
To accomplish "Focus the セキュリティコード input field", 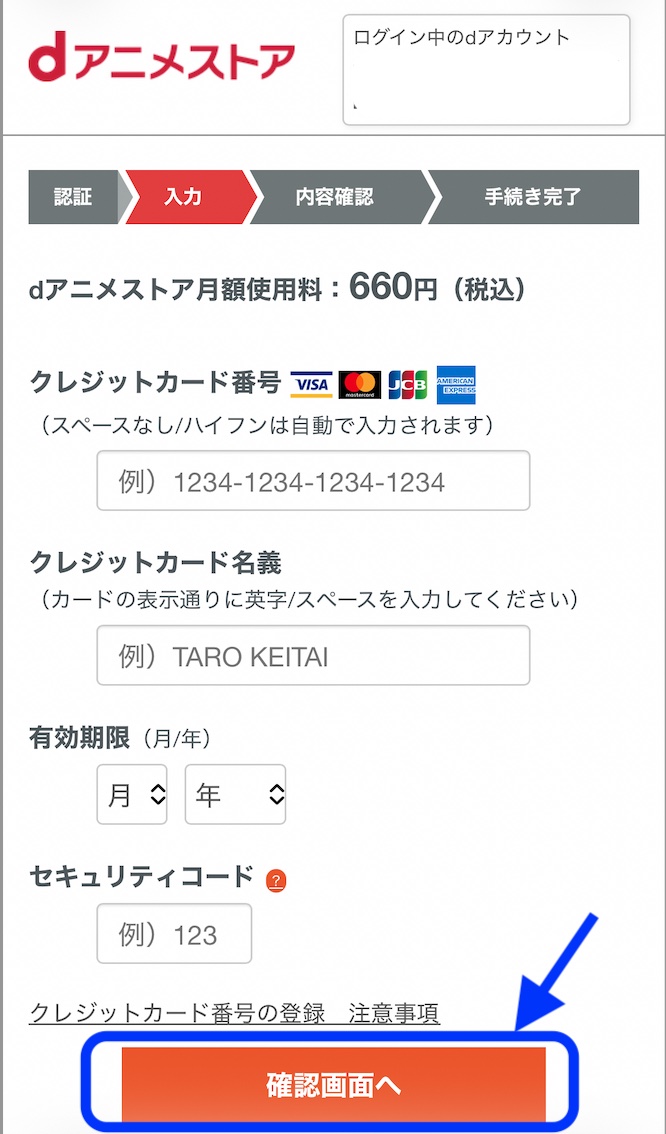I will (174, 933).
